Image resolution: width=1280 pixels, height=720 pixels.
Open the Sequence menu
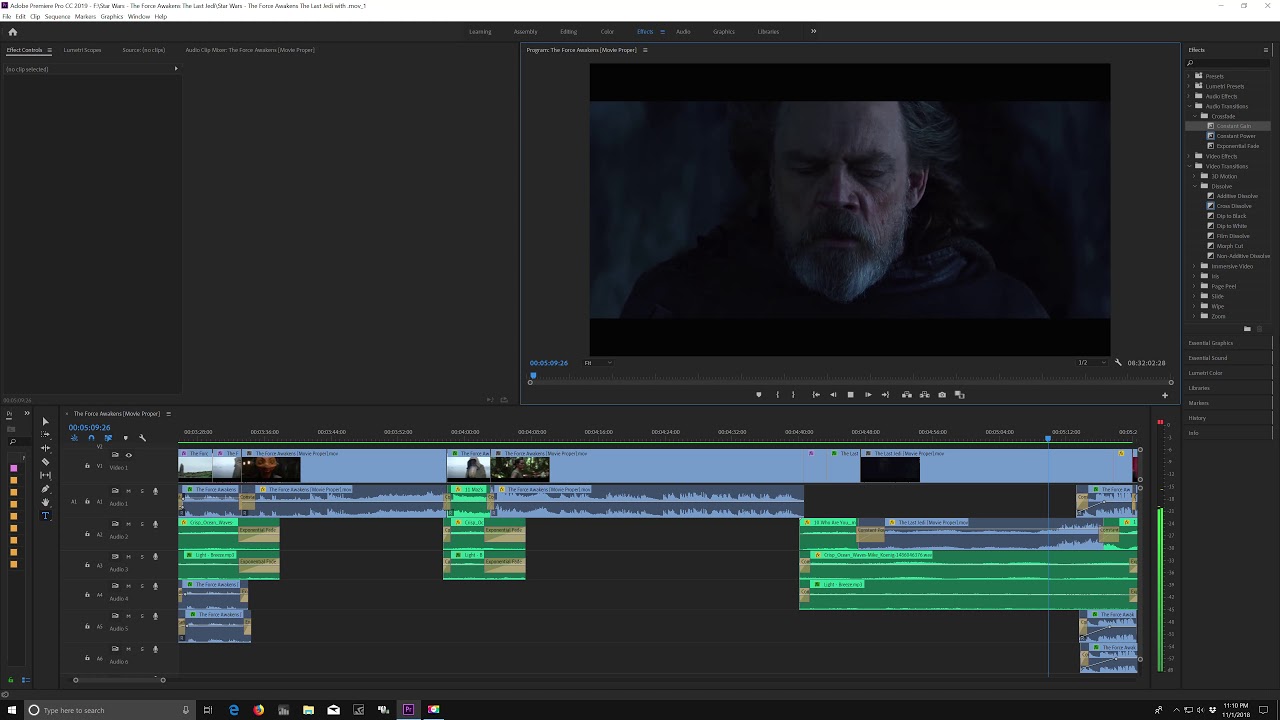(x=57, y=17)
